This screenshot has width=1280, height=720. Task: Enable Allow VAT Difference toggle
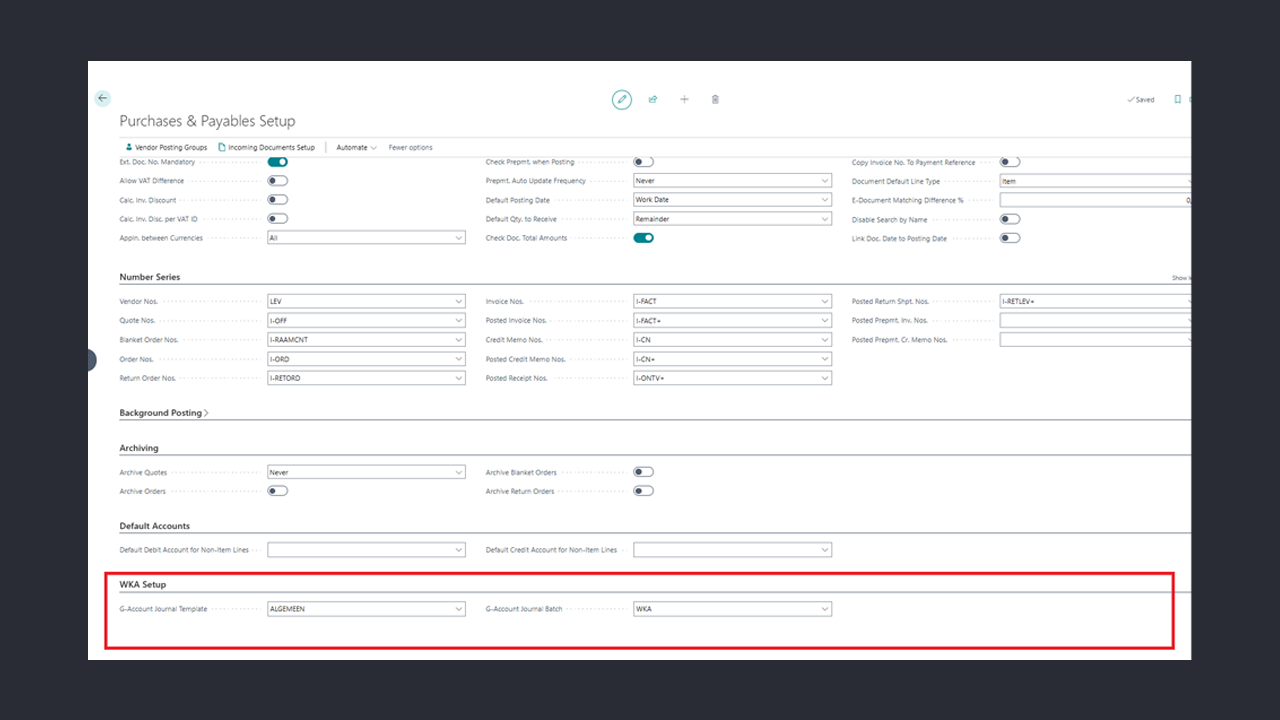click(x=277, y=181)
